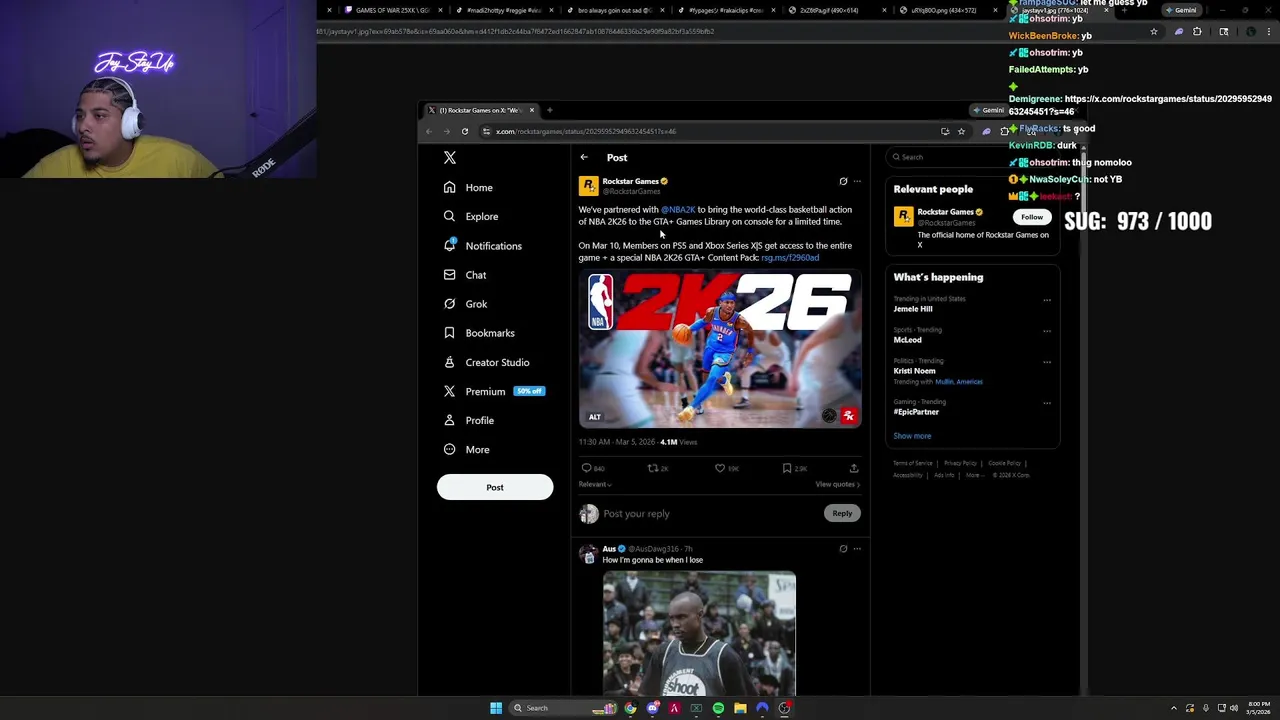The image size is (1280, 720).
Task: Open a new tab in front browser
Action: (x=549, y=110)
